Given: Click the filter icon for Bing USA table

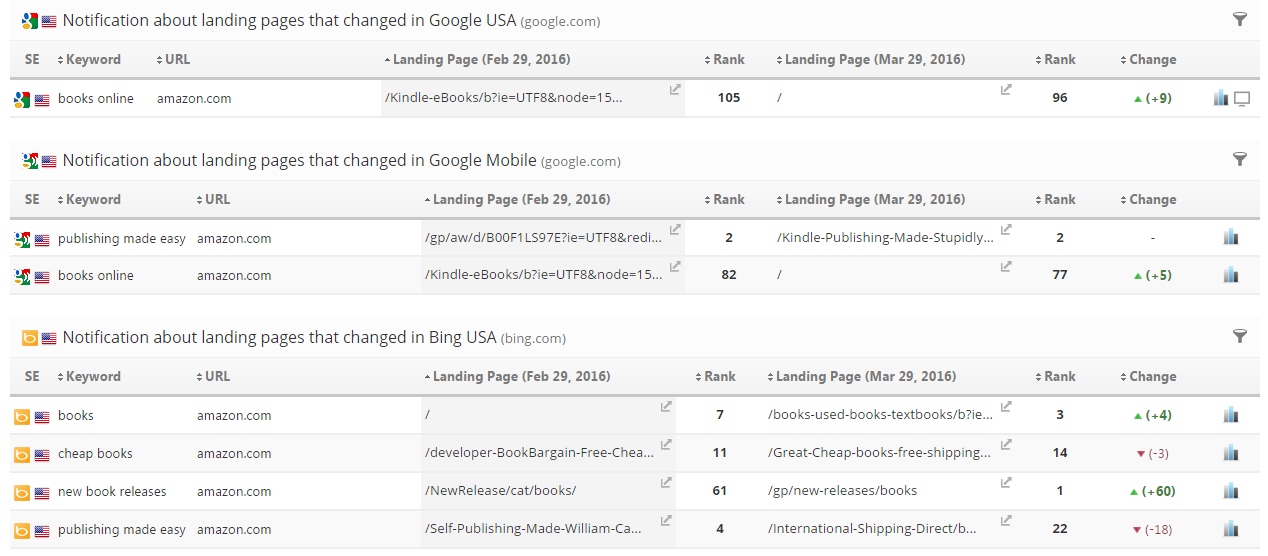Looking at the screenshot, I should pyautogui.click(x=1240, y=336).
